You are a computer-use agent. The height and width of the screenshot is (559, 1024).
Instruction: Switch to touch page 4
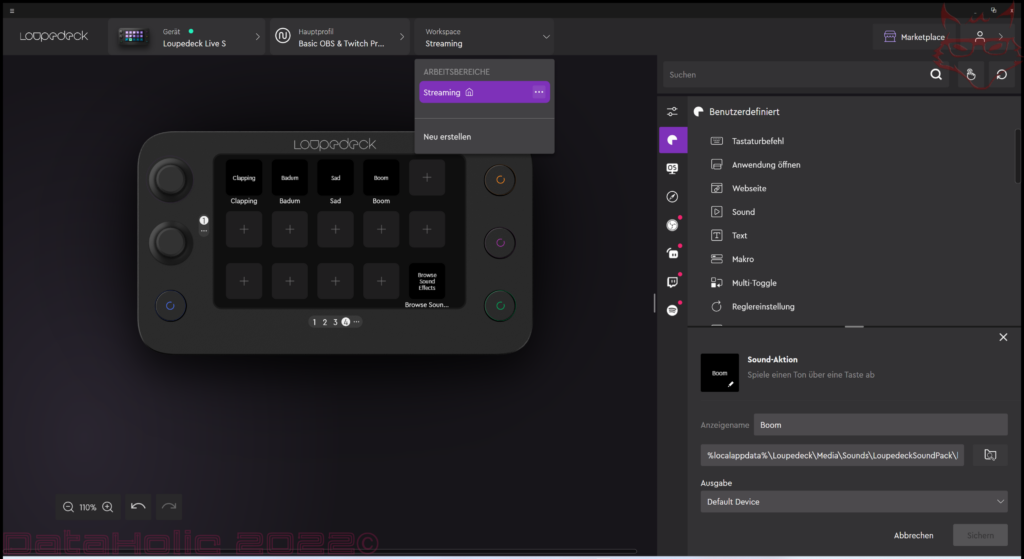[345, 322]
